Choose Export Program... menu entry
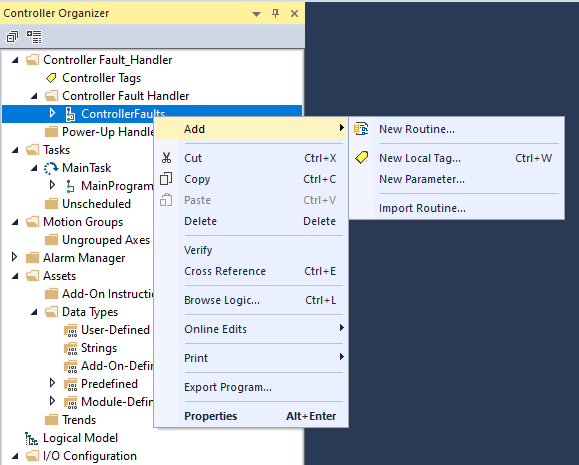Viewport: 579px width, 465px height. (x=251, y=387)
